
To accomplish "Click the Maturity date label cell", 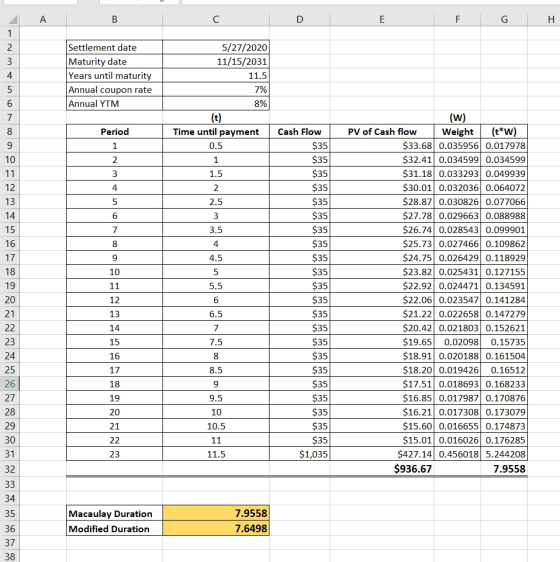I will coord(114,61).
